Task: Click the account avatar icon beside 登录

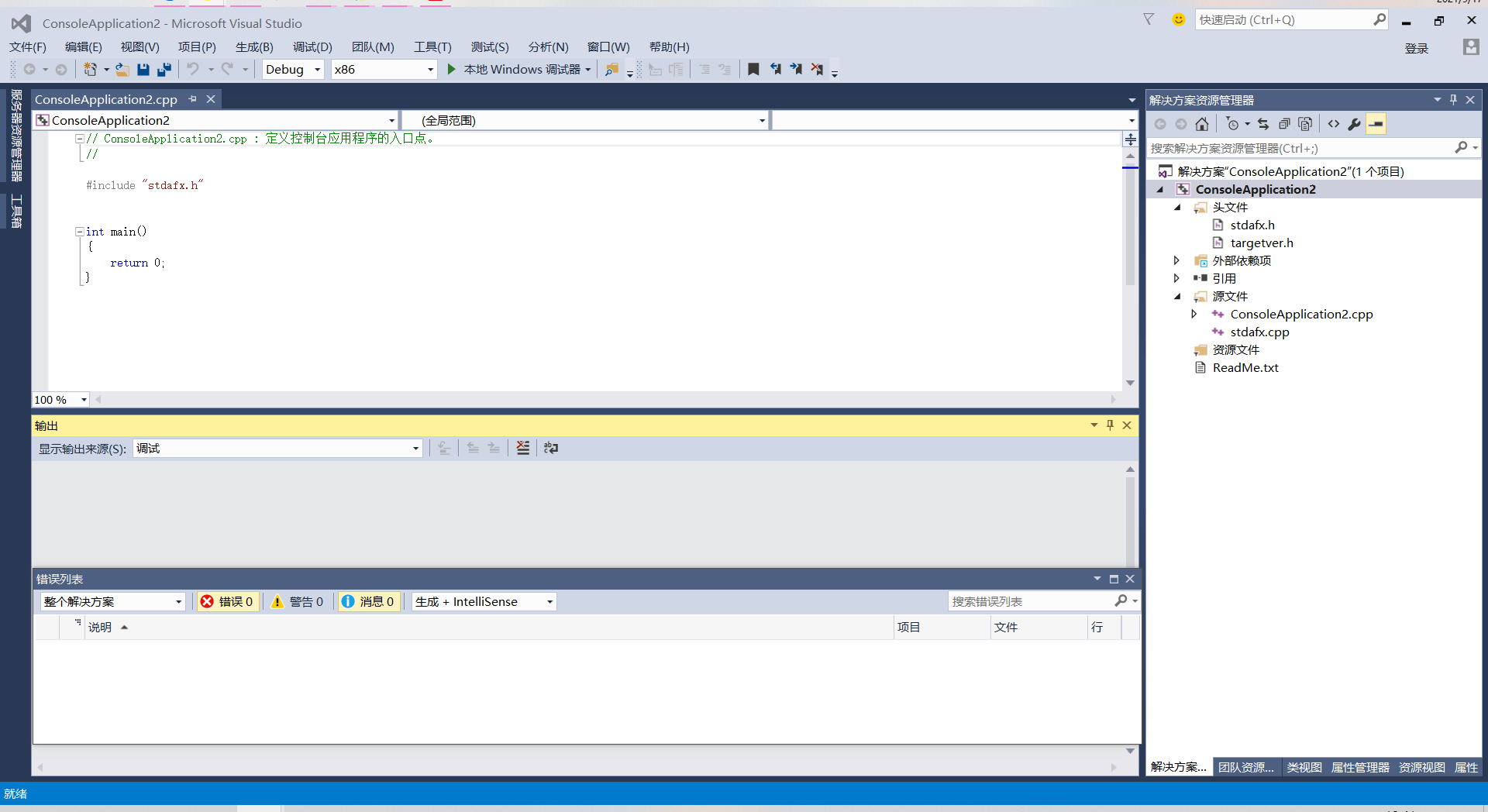Action: 1471,47
